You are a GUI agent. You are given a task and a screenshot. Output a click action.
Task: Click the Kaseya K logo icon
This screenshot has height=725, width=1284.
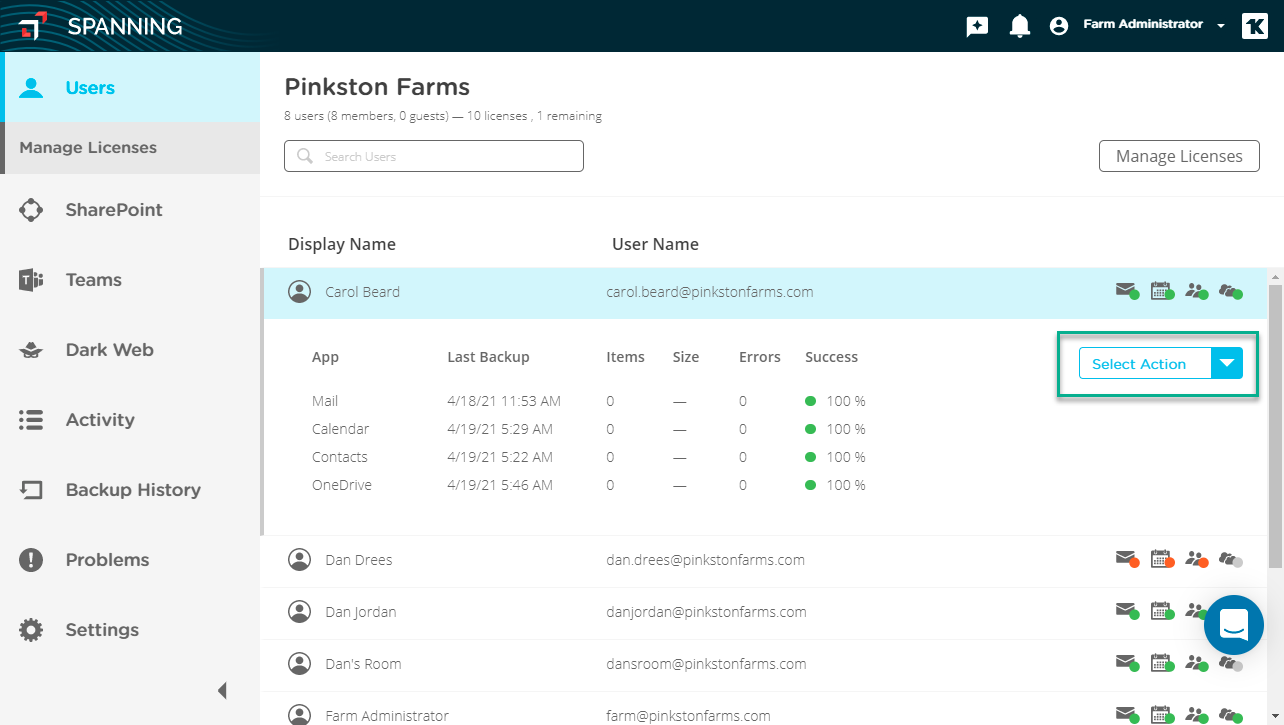click(1255, 26)
